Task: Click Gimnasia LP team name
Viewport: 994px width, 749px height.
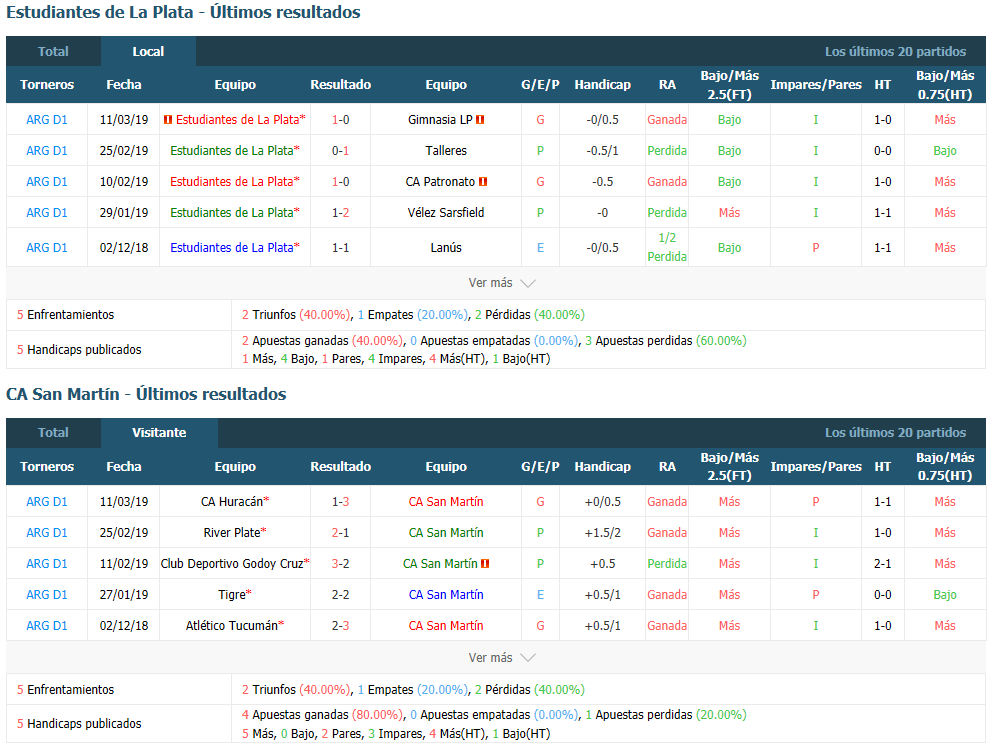Action: (x=440, y=120)
